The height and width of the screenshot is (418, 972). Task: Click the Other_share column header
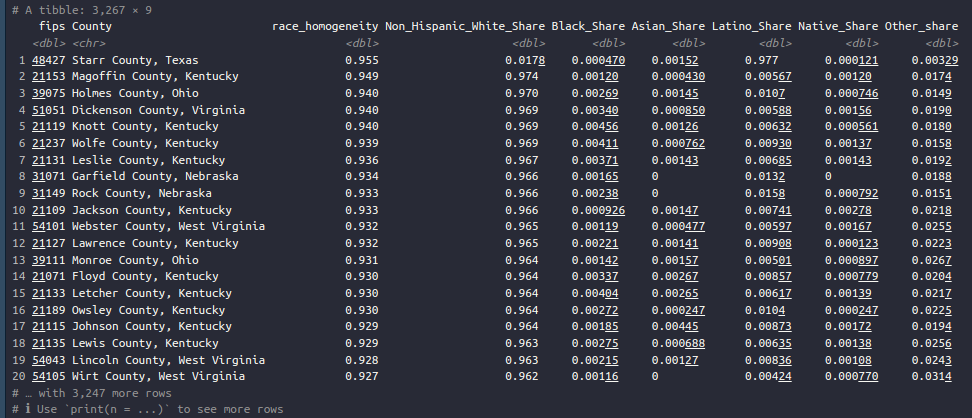tap(925, 25)
